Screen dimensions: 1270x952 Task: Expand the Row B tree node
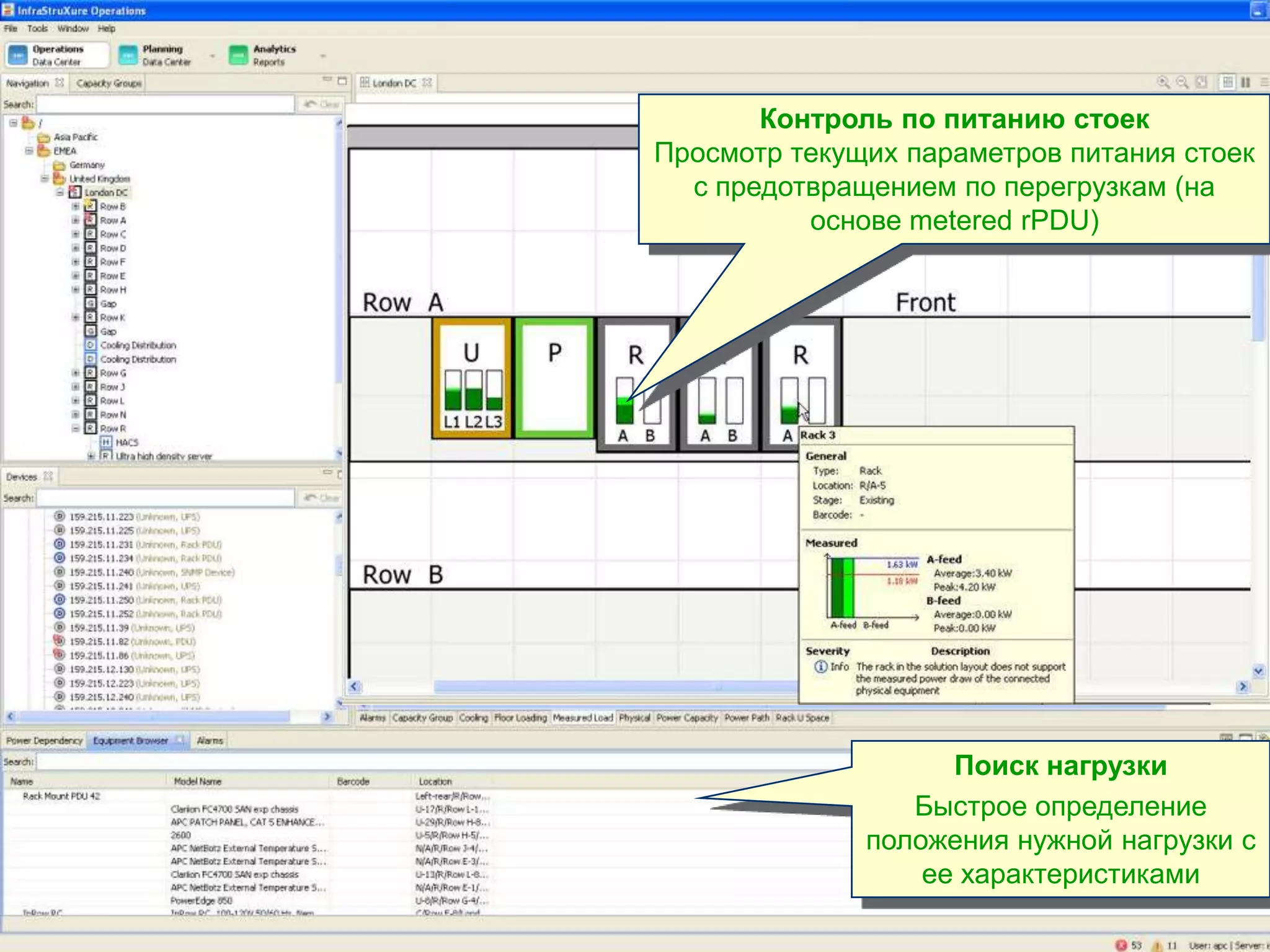coord(76,206)
